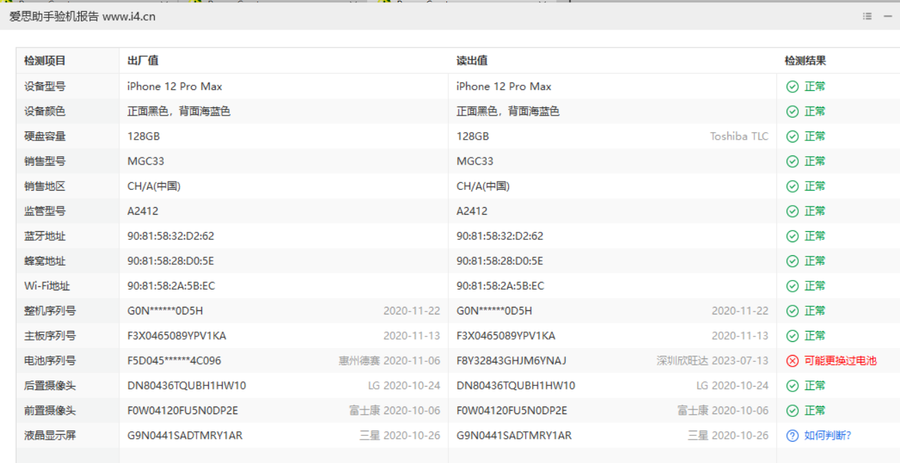Image resolution: width=900 pixels, height=463 pixels.
Task: Click the Toshiba TLC storage note
Action: [739, 137]
